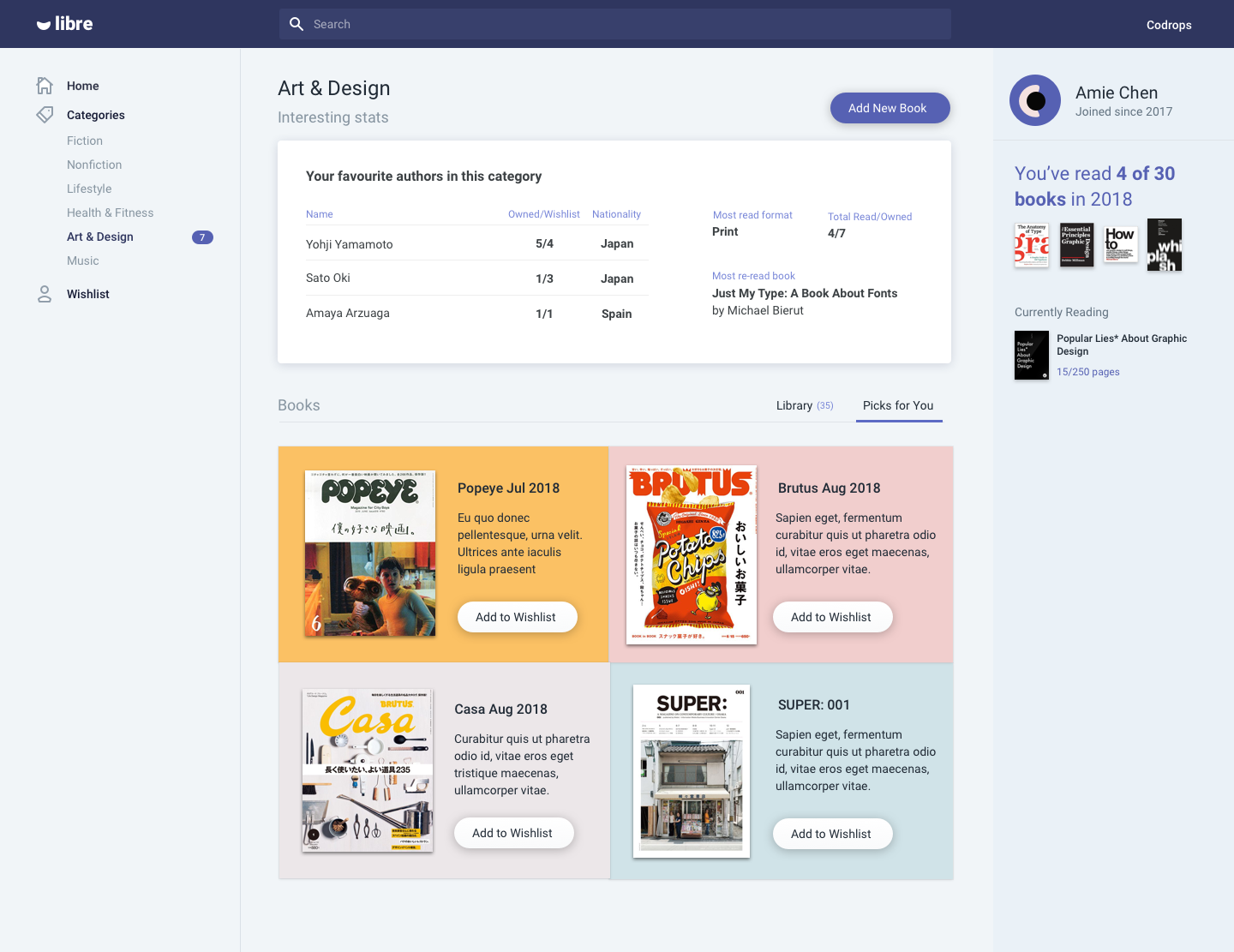Select the Sato Oki author row
This screenshot has height=952, width=1234.
point(476,278)
